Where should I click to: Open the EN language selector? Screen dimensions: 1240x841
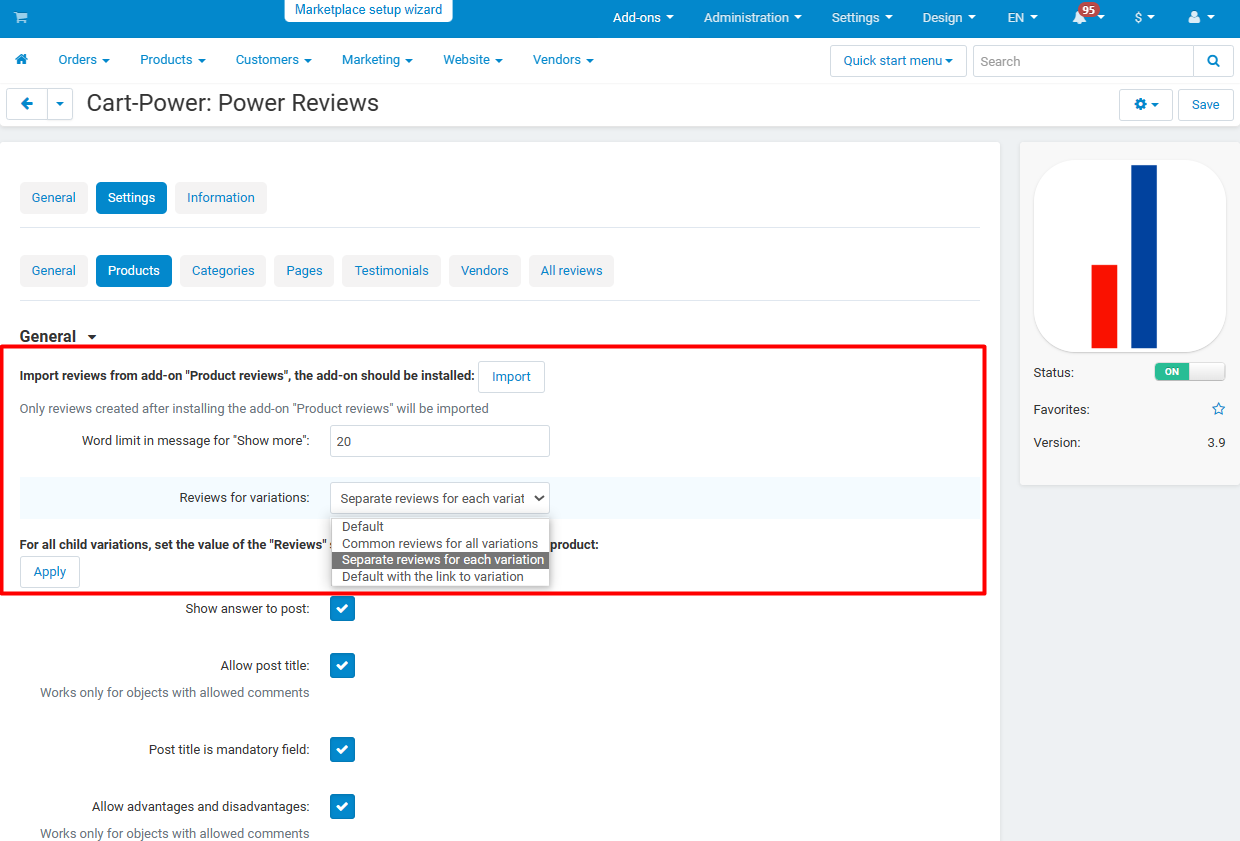pyautogui.click(x=1023, y=18)
